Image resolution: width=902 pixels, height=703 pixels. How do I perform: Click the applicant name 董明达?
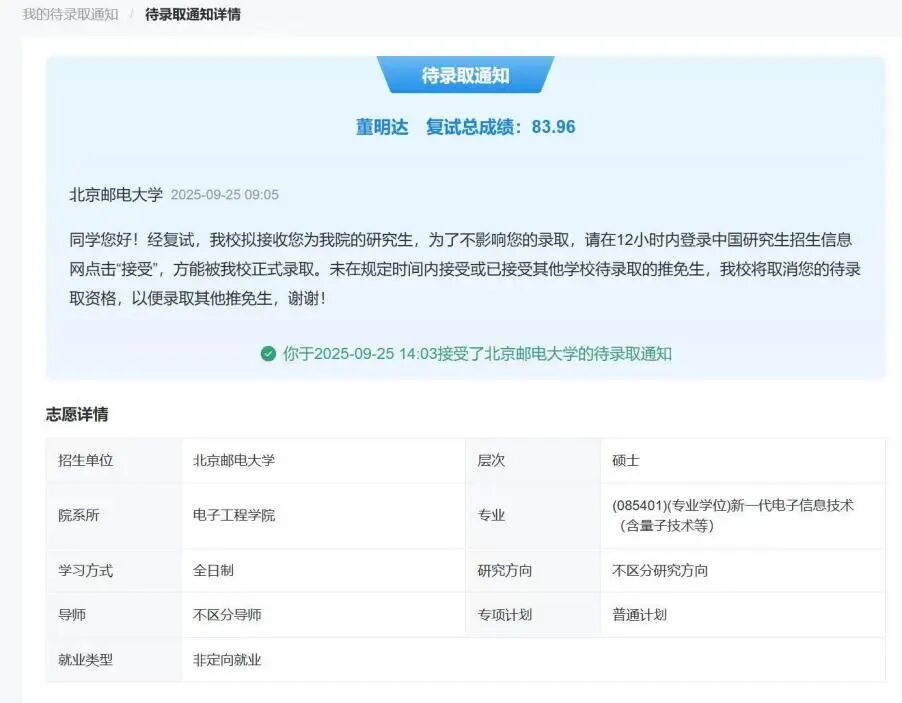pyautogui.click(x=382, y=127)
